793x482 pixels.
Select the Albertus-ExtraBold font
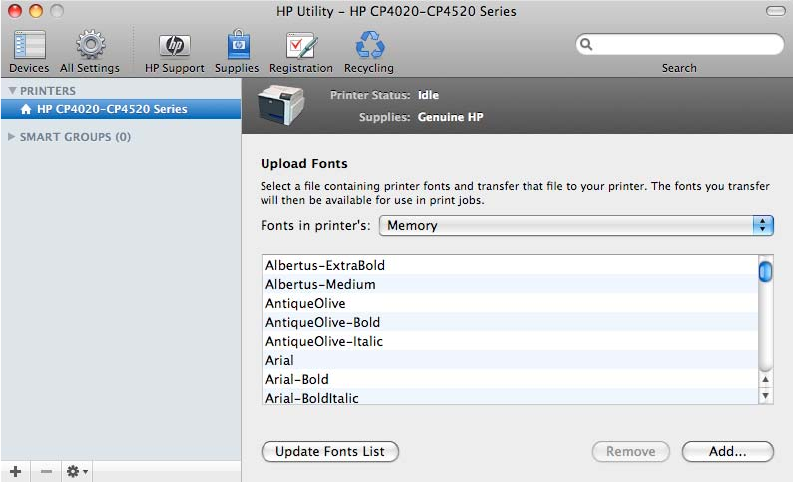click(510, 265)
